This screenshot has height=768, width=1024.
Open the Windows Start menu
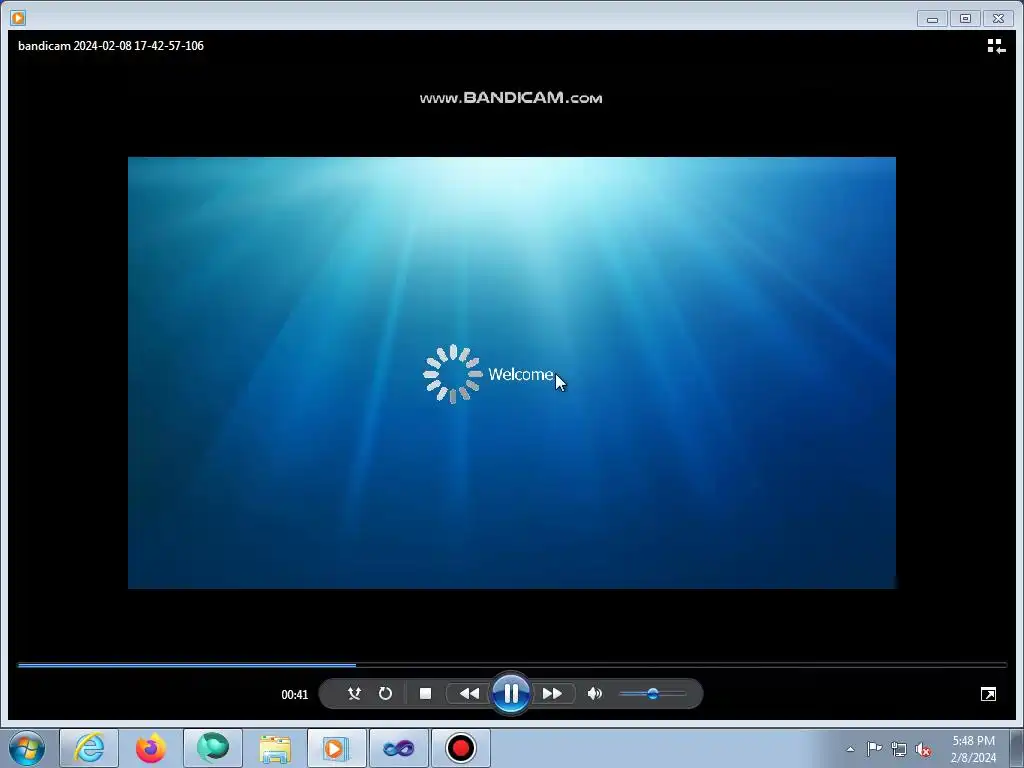click(x=27, y=748)
